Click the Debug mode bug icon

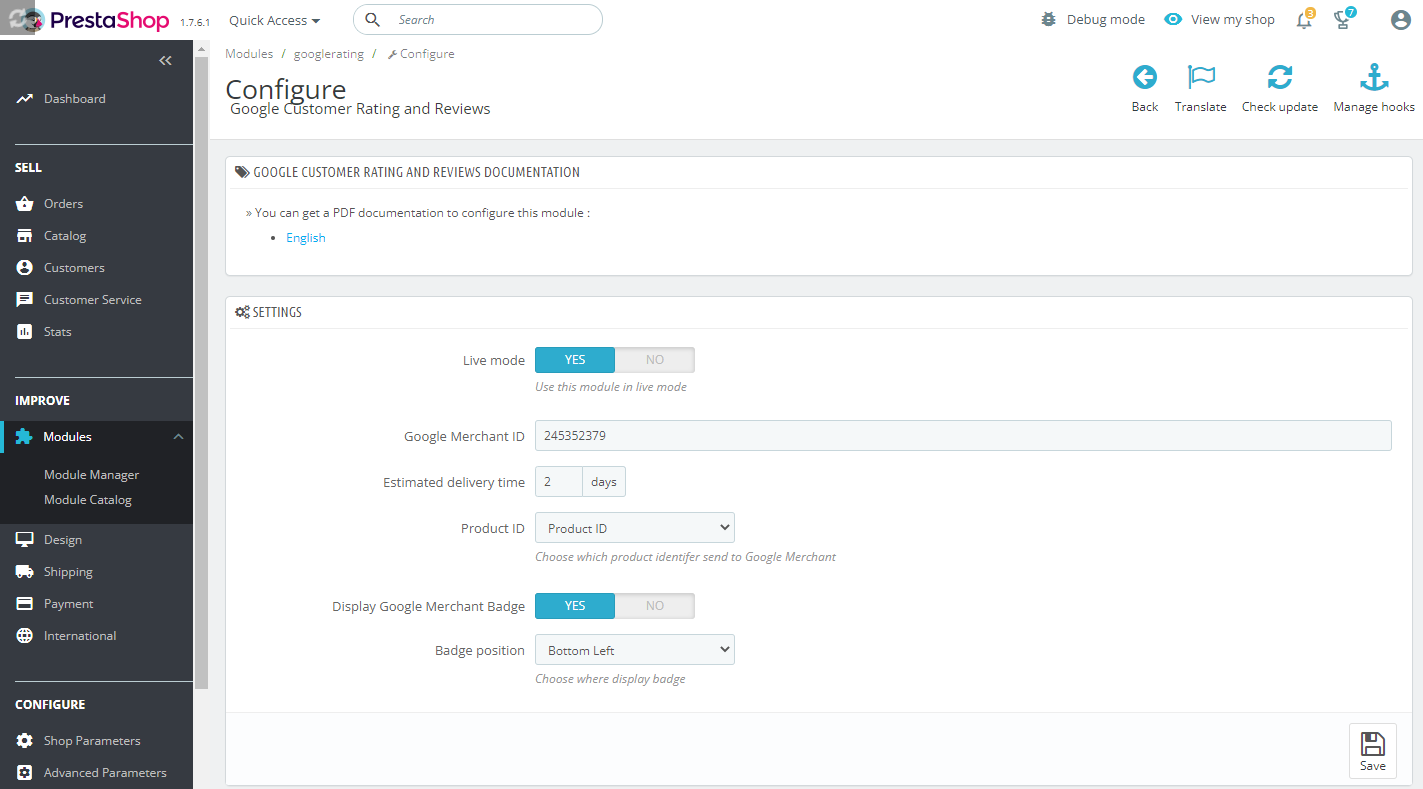pyautogui.click(x=1048, y=19)
